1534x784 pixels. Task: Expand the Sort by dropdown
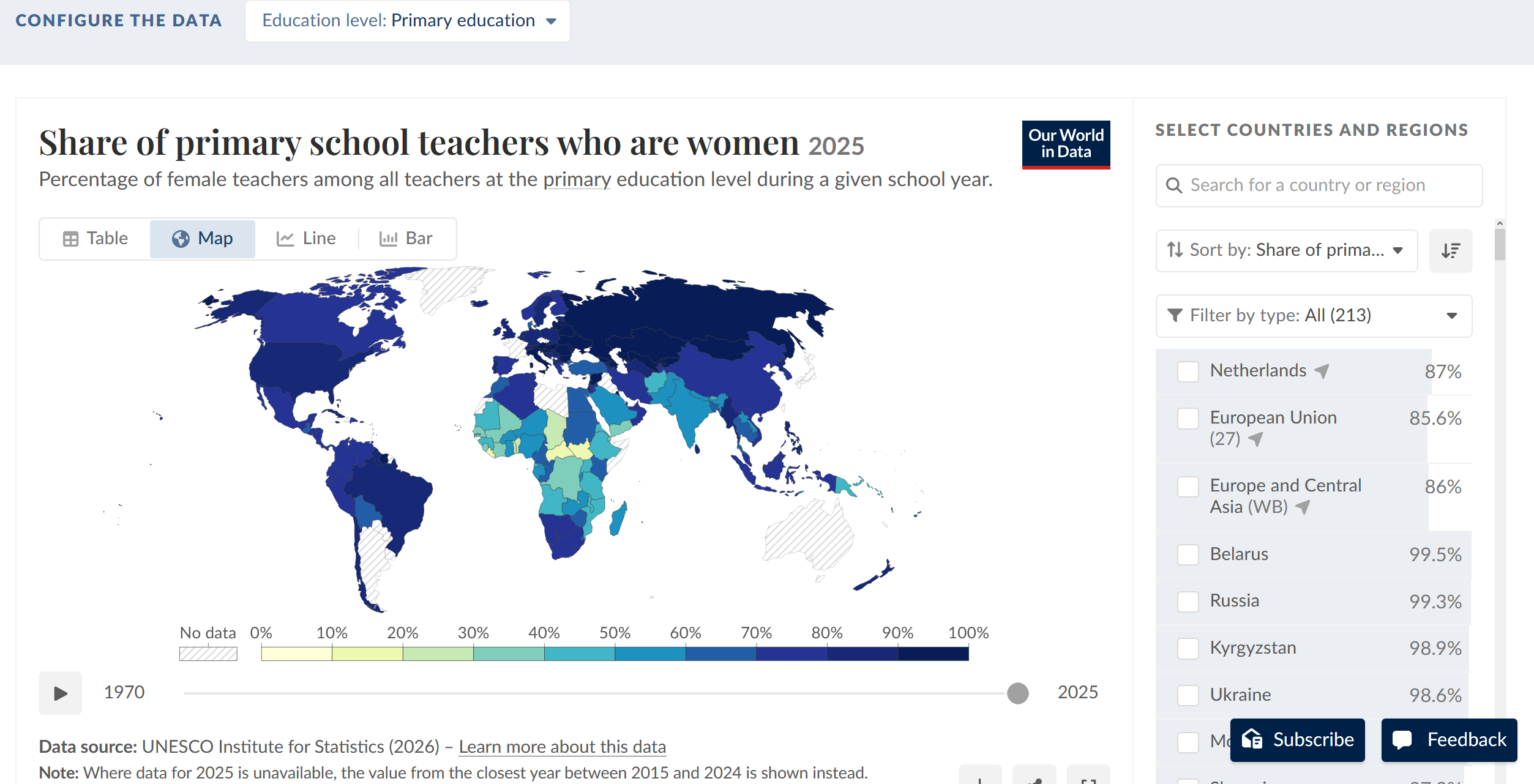coord(1286,250)
